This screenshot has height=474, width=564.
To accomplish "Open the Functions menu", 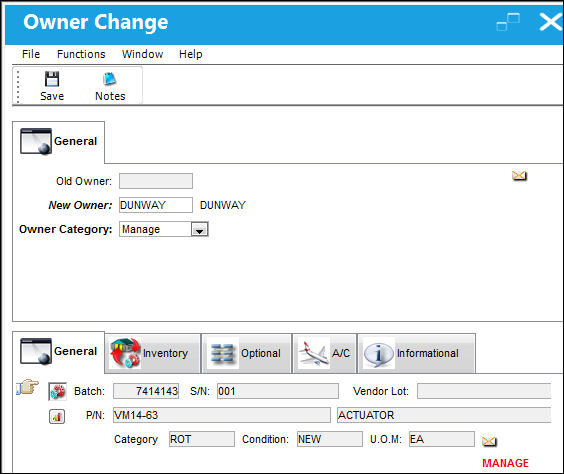I will [x=81, y=54].
